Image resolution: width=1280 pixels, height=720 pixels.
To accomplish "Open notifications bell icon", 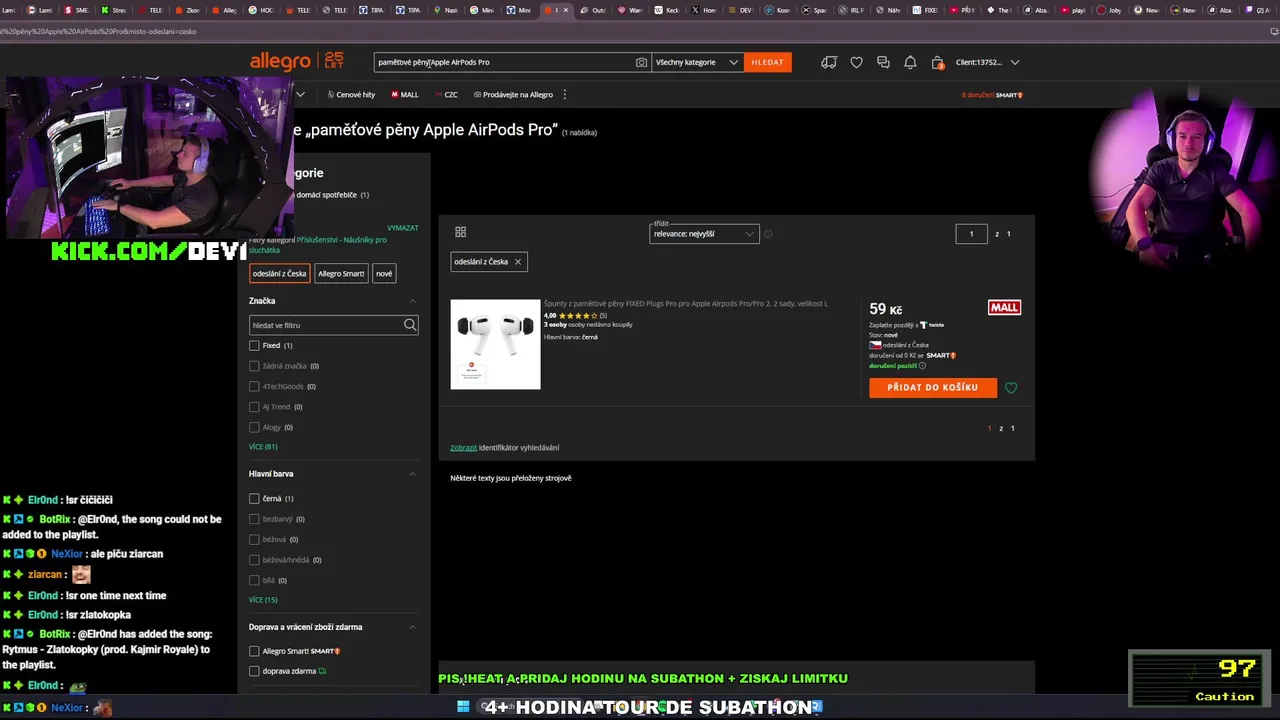I will [x=910, y=62].
